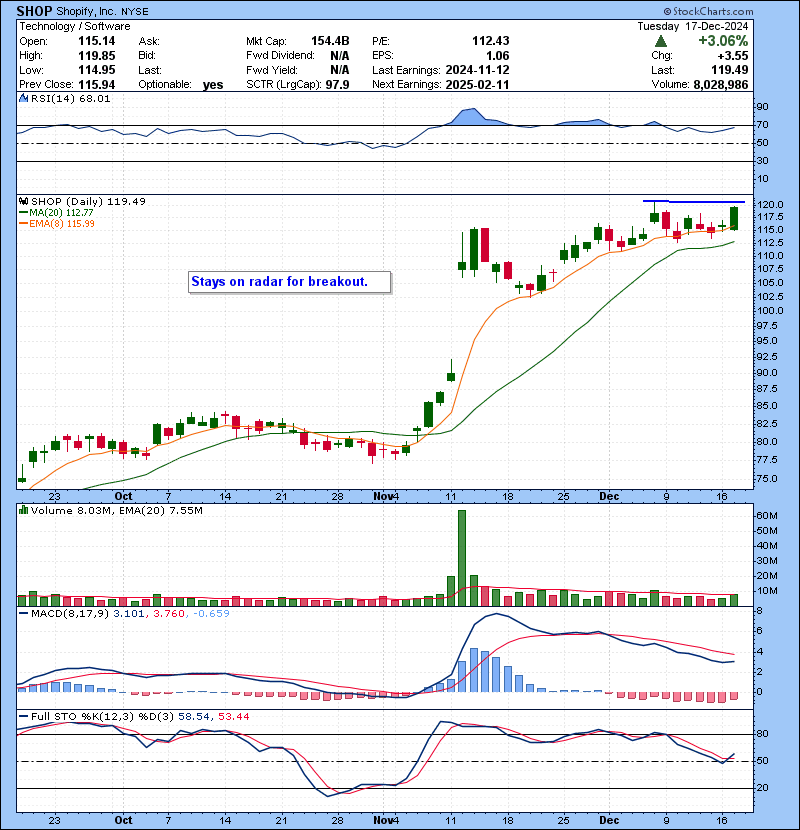Click the Last price 119.49 in header
The height and width of the screenshot is (830, 800).
[x=730, y=70]
